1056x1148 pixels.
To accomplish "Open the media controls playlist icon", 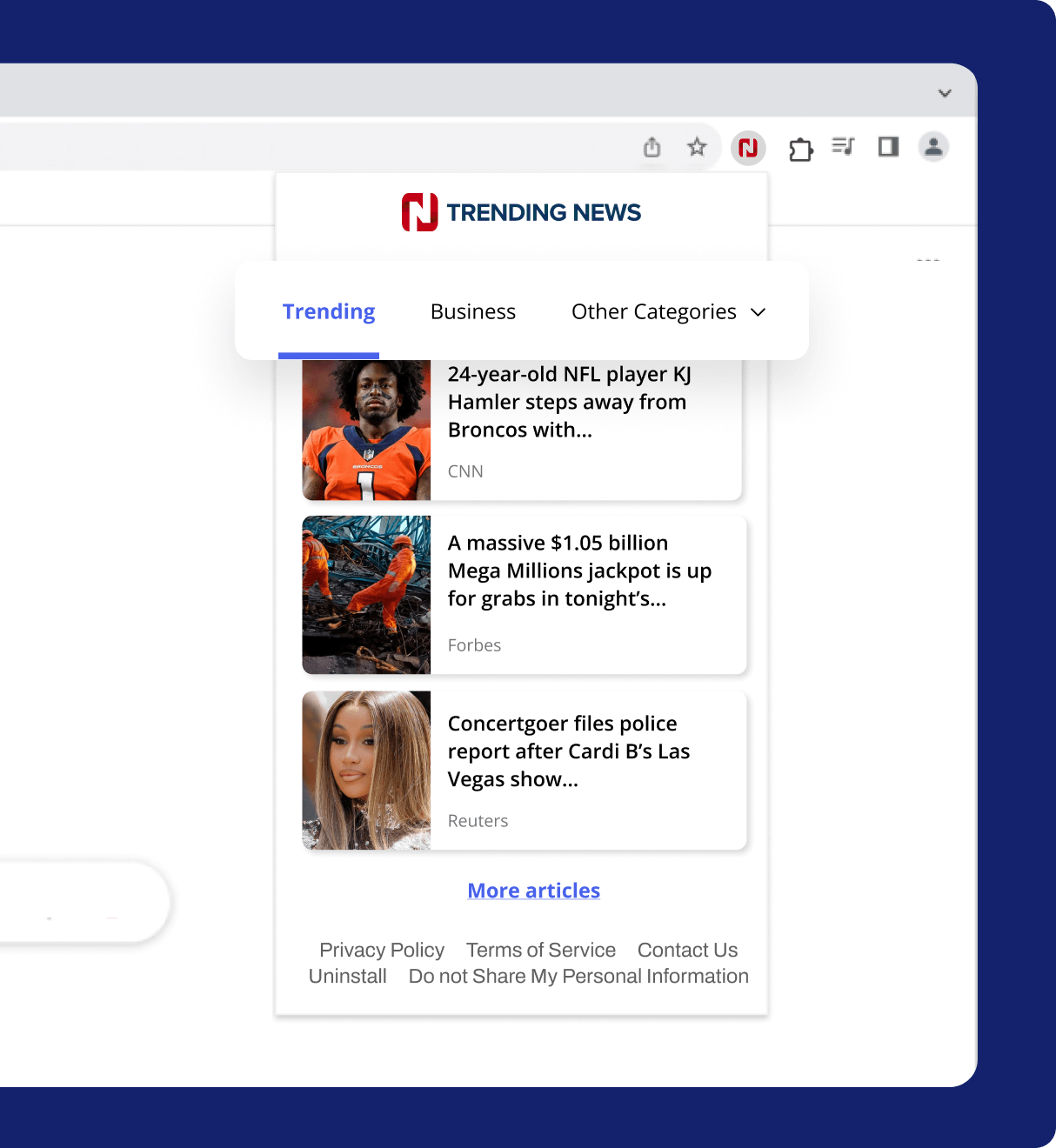I will pyautogui.click(x=843, y=146).
